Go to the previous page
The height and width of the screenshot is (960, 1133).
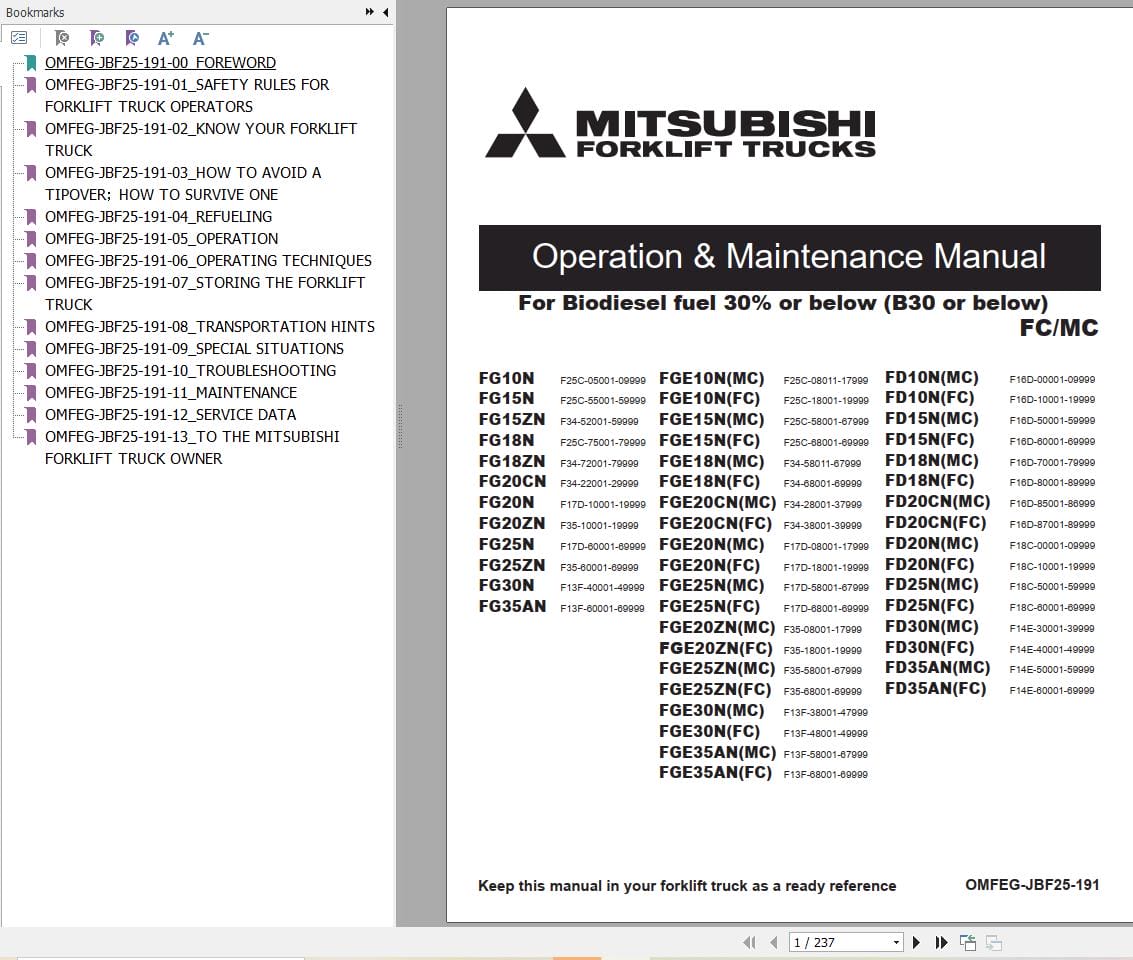(x=774, y=942)
